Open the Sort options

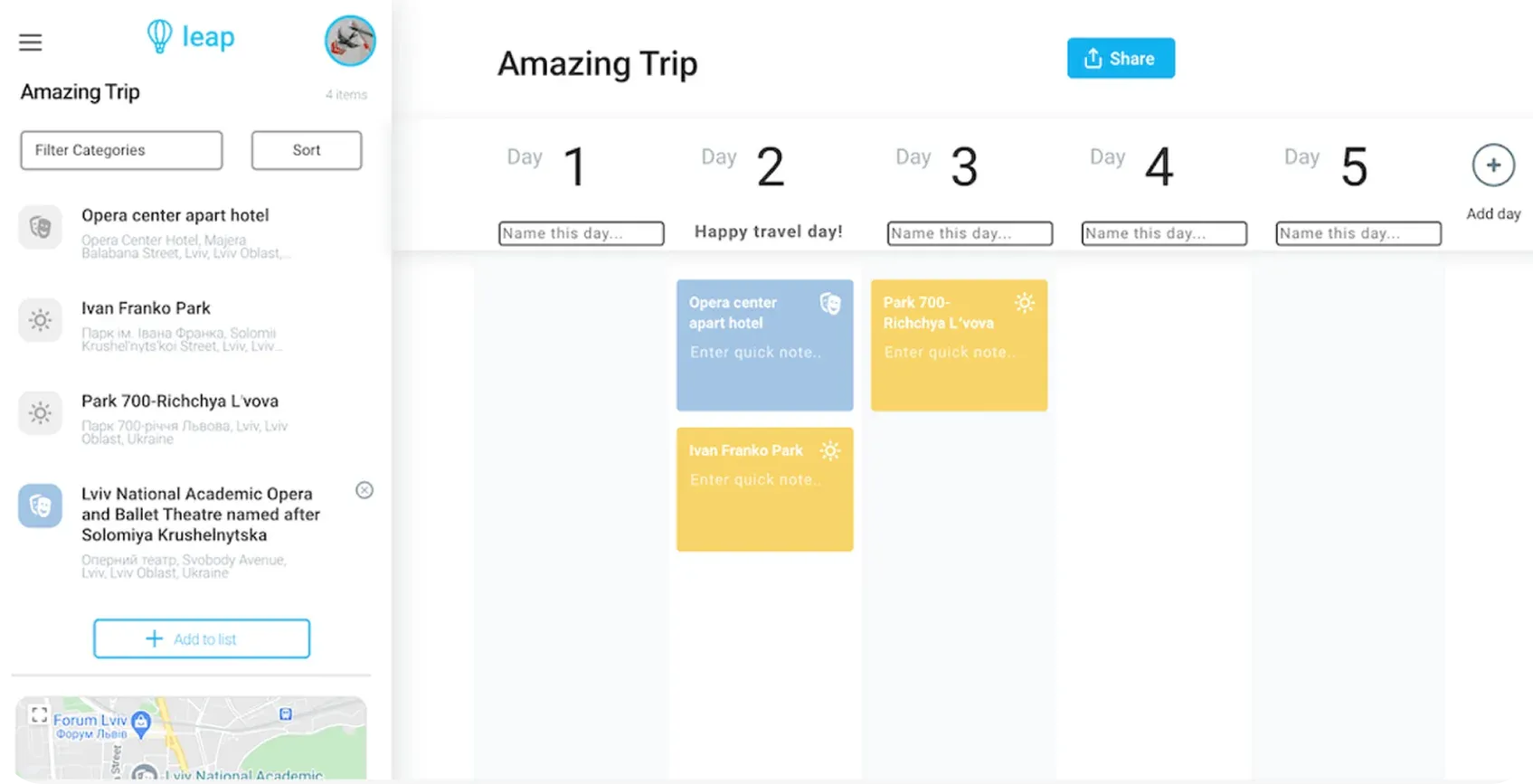pyautogui.click(x=307, y=150)
